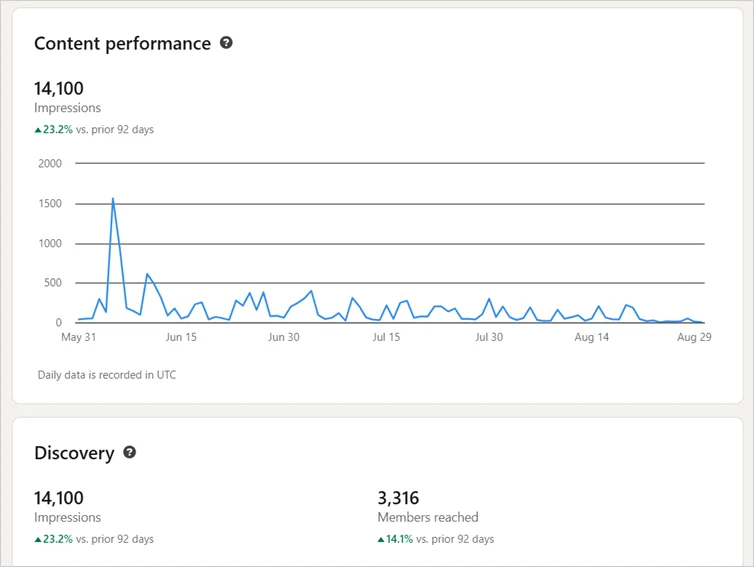
Task: Click the Content performance section title
Action: [x=122, y=43]
